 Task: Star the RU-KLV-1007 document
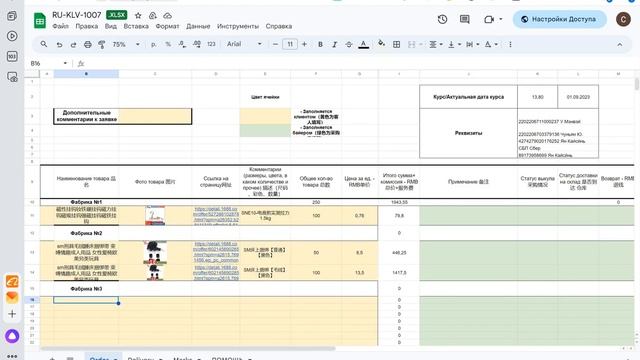[x=138, y=16]
